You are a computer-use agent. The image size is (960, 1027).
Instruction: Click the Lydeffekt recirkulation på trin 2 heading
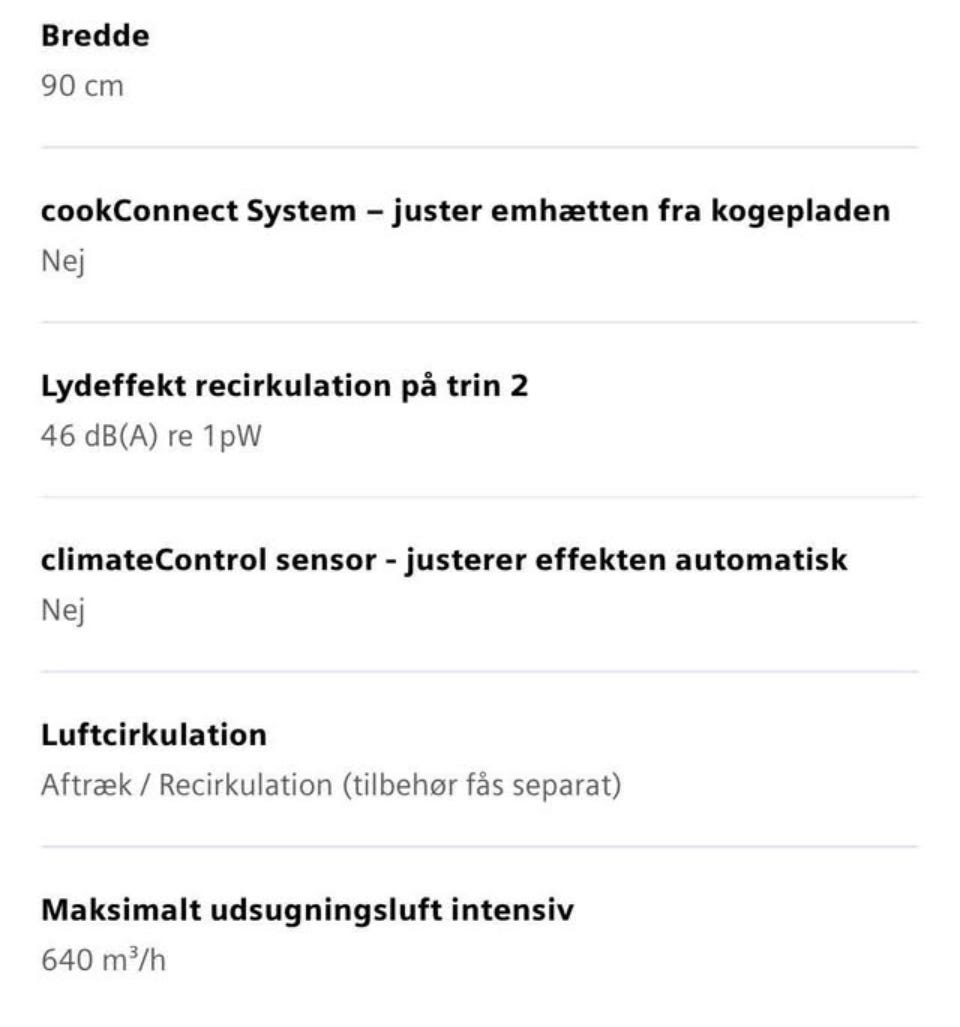[x=284, y=386]
